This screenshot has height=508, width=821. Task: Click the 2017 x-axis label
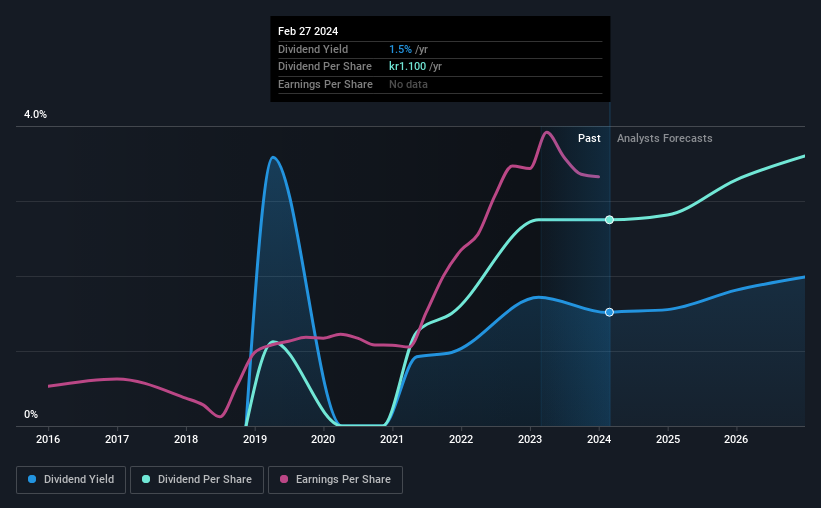tap(117, 439)
